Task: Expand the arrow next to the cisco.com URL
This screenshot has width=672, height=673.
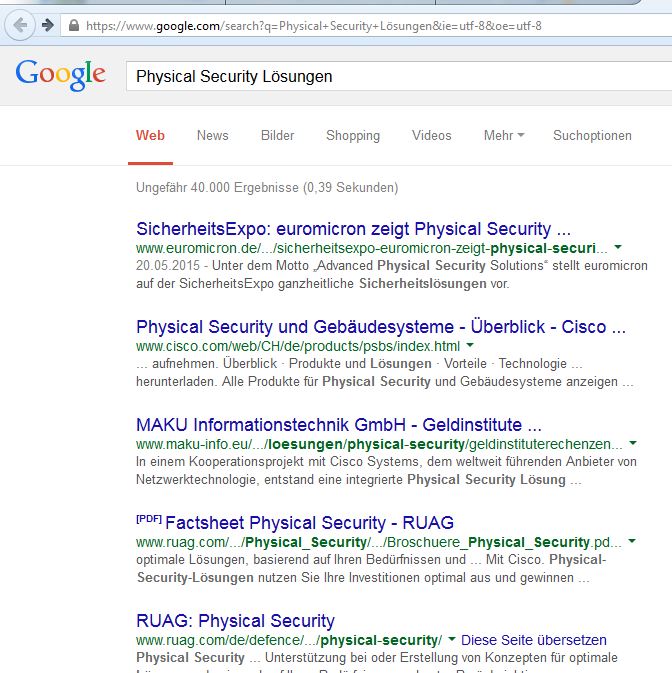Action: point(470,345)
